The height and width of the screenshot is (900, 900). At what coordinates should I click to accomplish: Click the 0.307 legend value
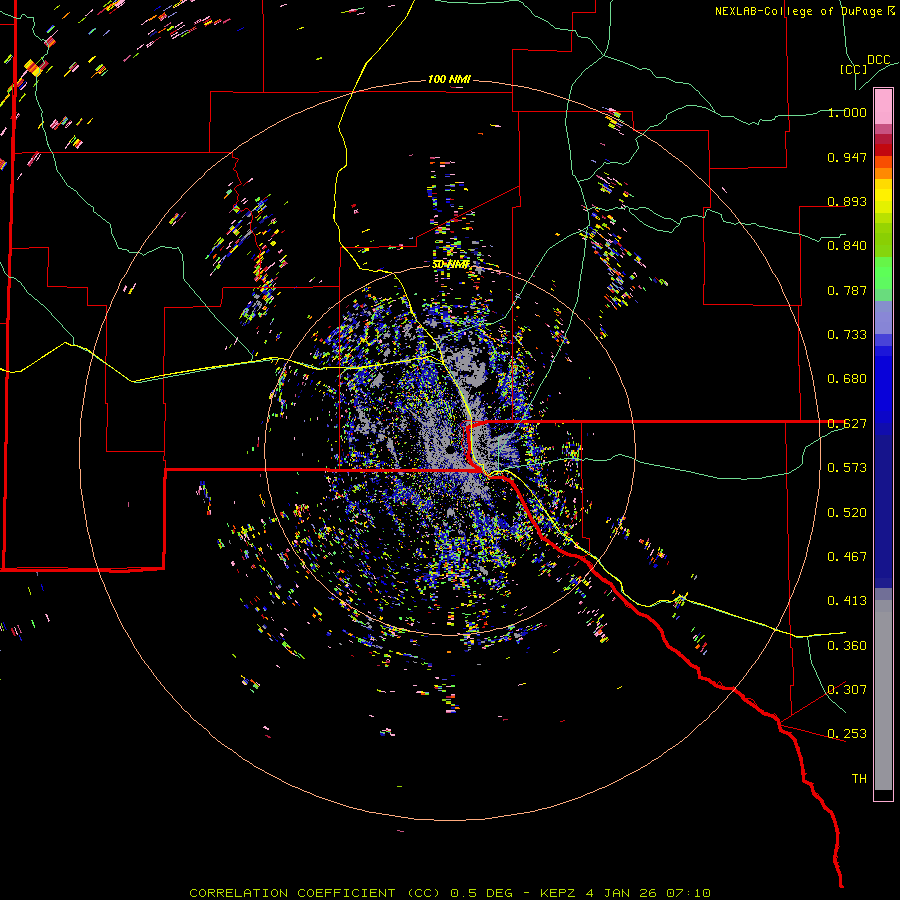(847, 690)
